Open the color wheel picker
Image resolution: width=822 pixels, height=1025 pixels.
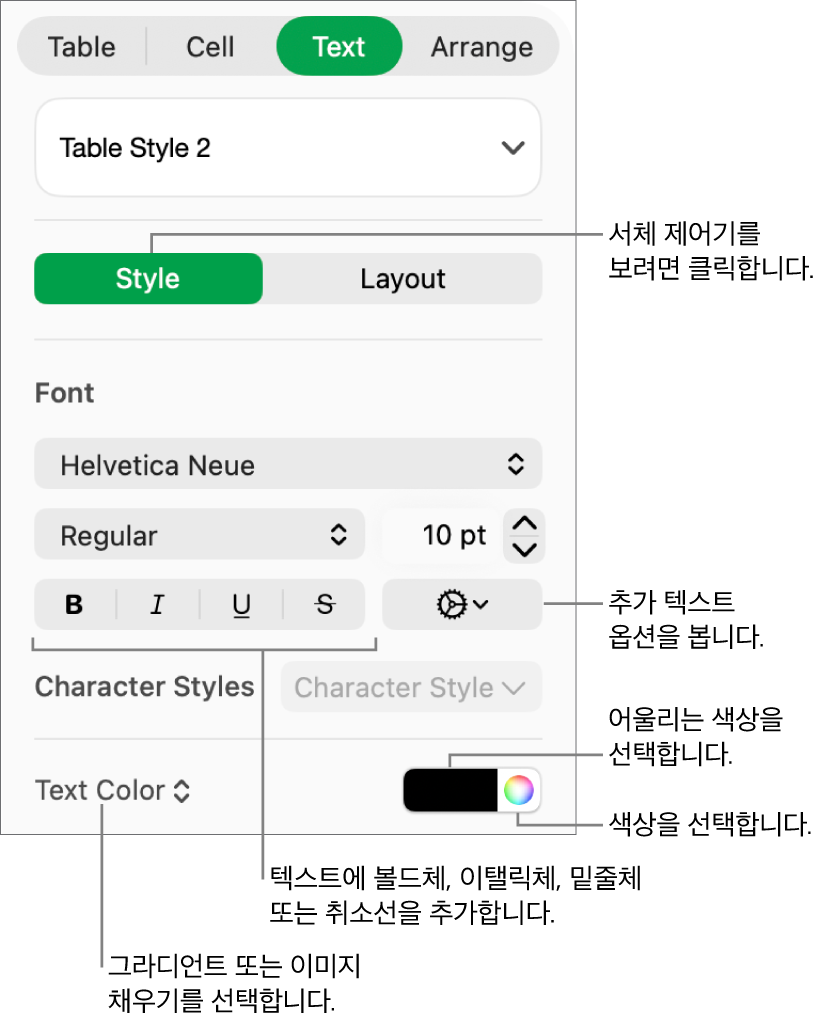click(x=519, y=790)
